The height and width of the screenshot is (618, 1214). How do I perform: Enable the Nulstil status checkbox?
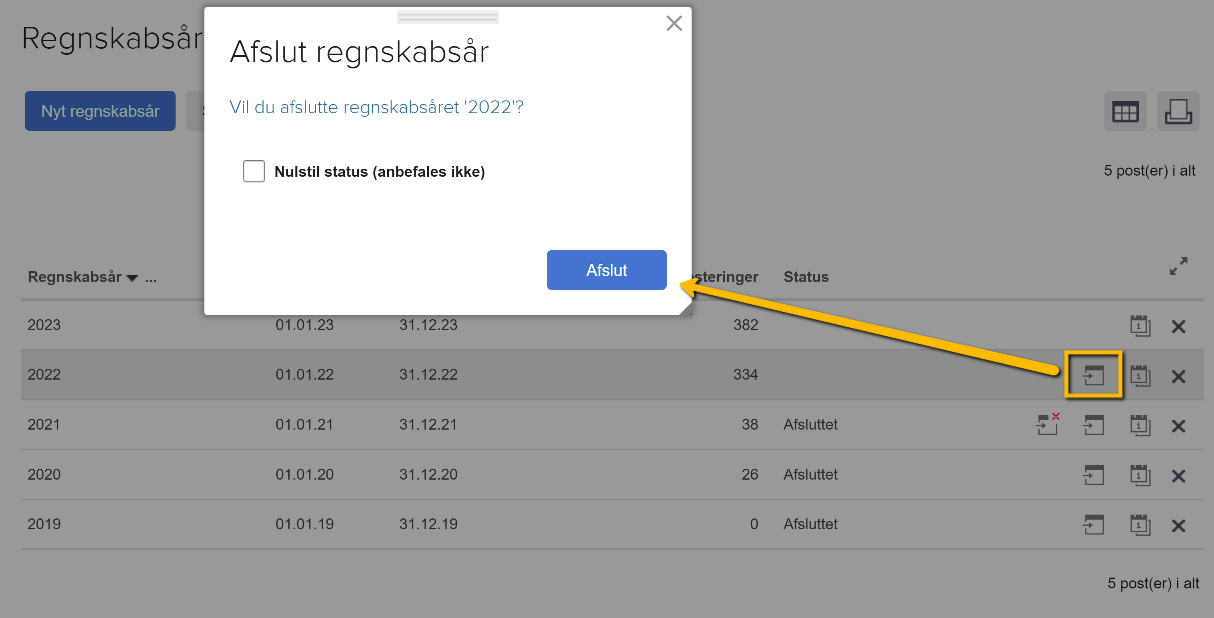coord(254,172)
